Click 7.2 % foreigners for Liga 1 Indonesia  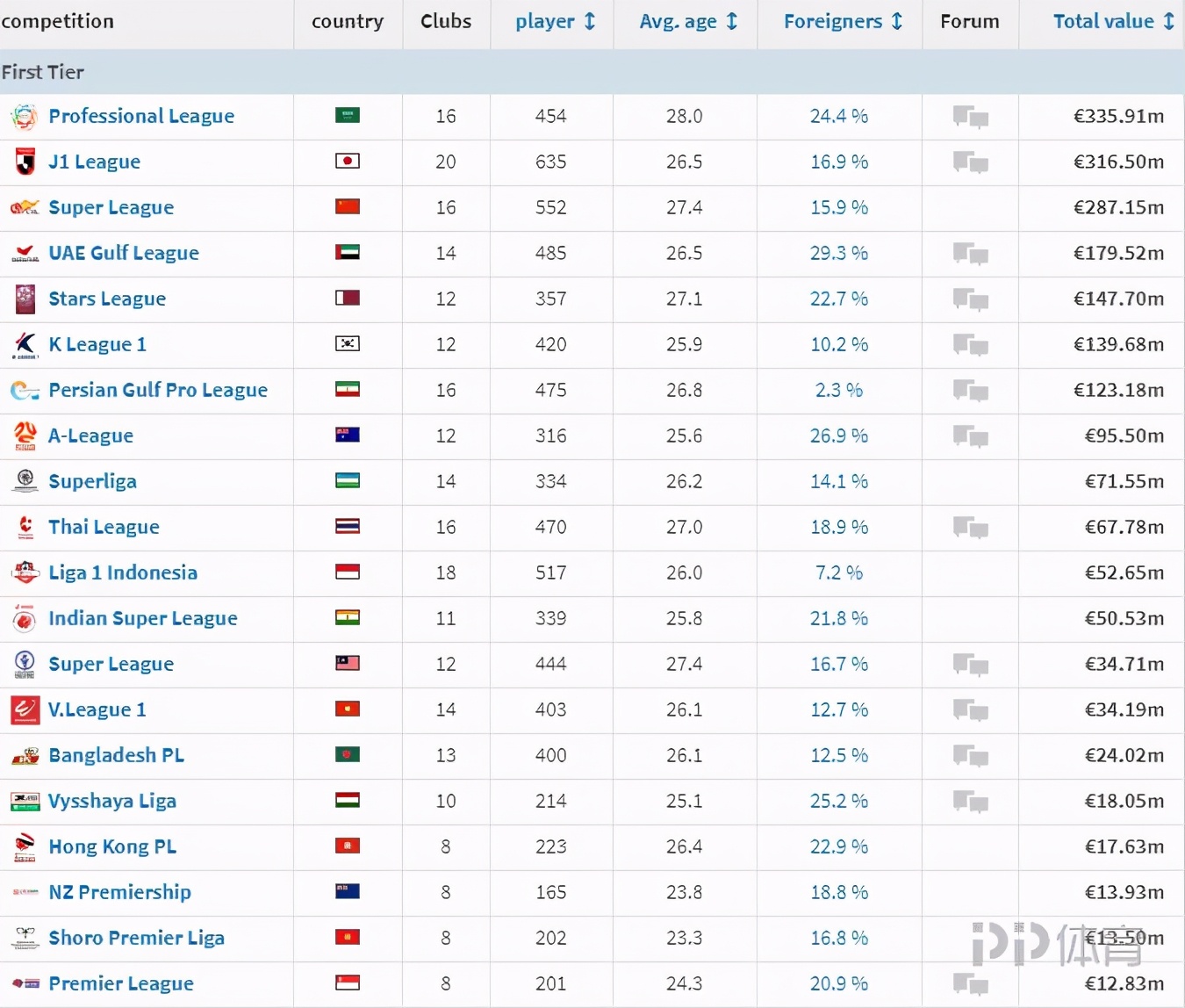click(839, 572)
